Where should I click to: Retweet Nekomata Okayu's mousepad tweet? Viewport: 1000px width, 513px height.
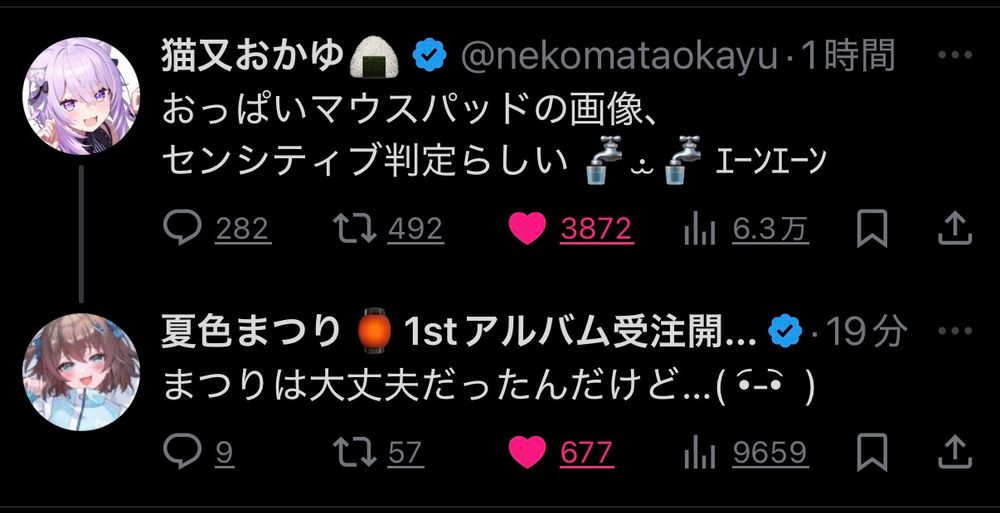[389, 229]
